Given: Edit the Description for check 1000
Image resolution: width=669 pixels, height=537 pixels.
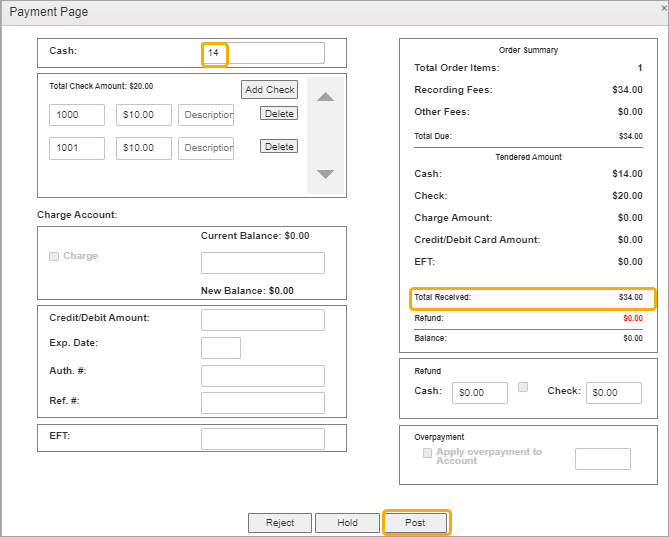Looking at the screenshot, I should [x=206, y=115].
